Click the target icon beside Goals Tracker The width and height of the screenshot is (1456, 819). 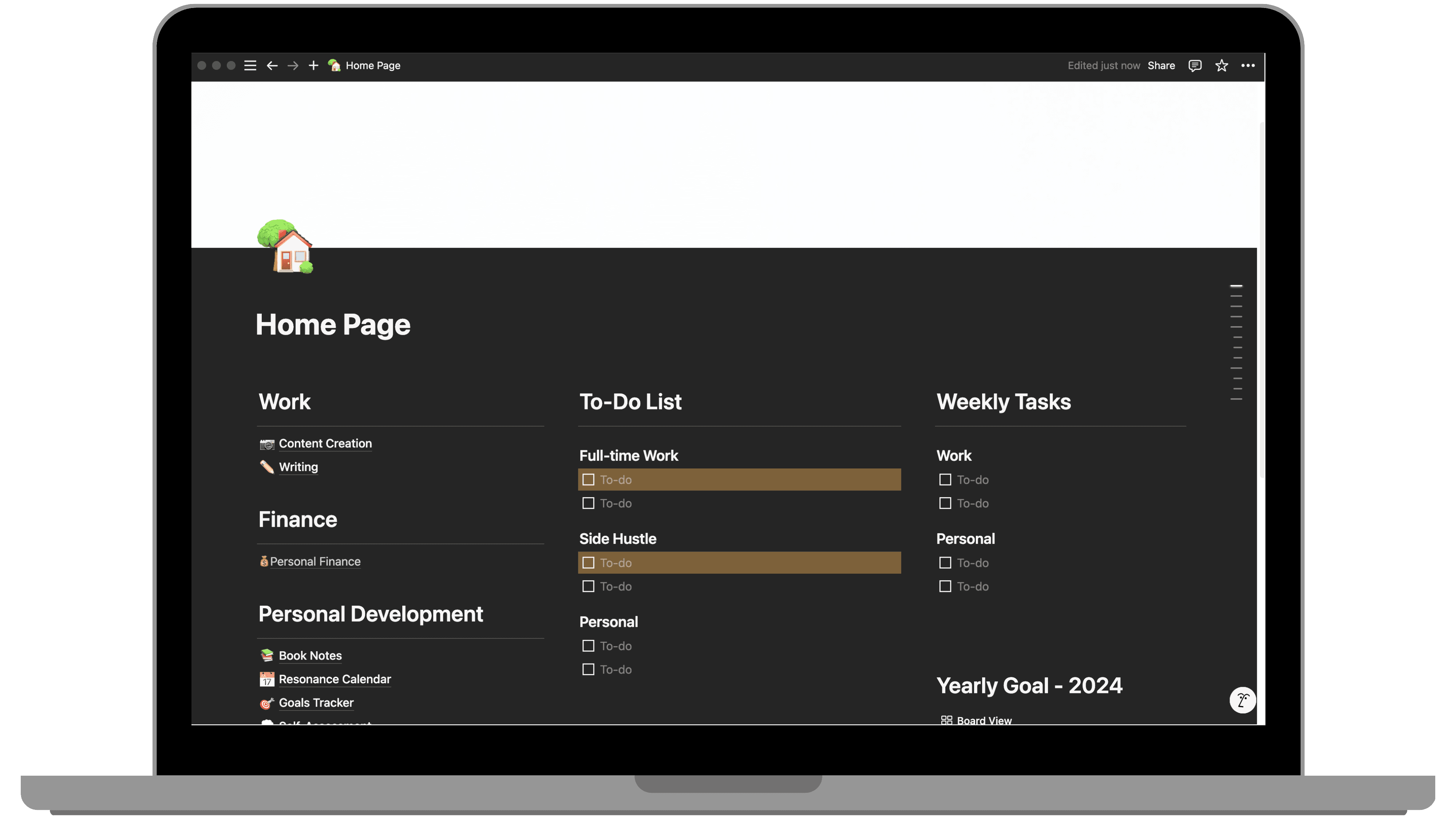click(267, 703)
